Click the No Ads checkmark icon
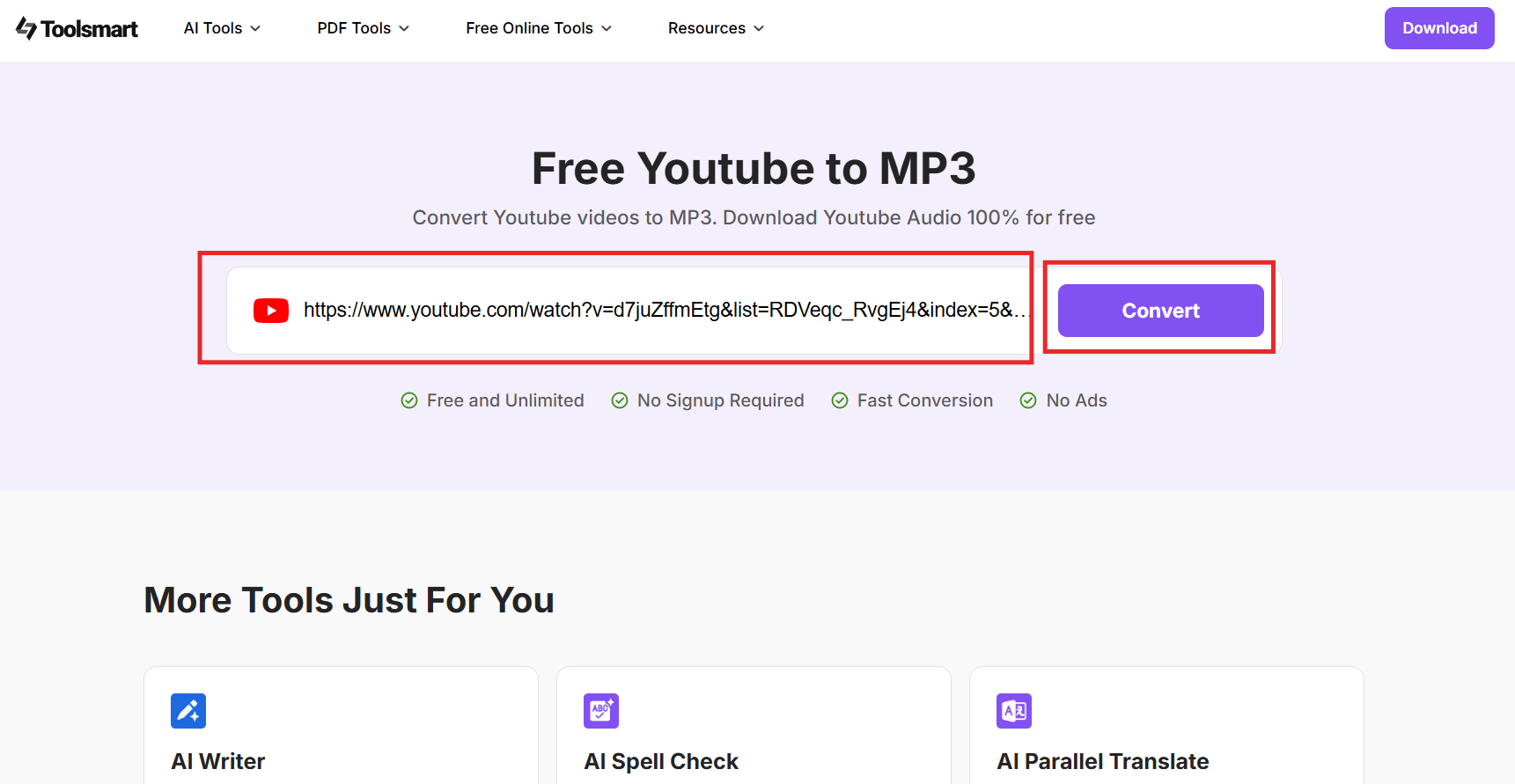This screenshot has width=1515, height=784. coord(1028,400)
